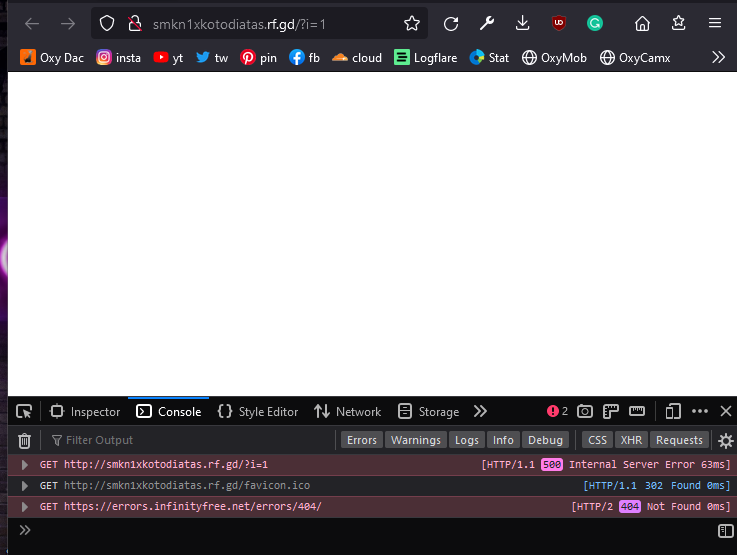
Task: Show more DevTools tabs chevron
Action: 480,411
